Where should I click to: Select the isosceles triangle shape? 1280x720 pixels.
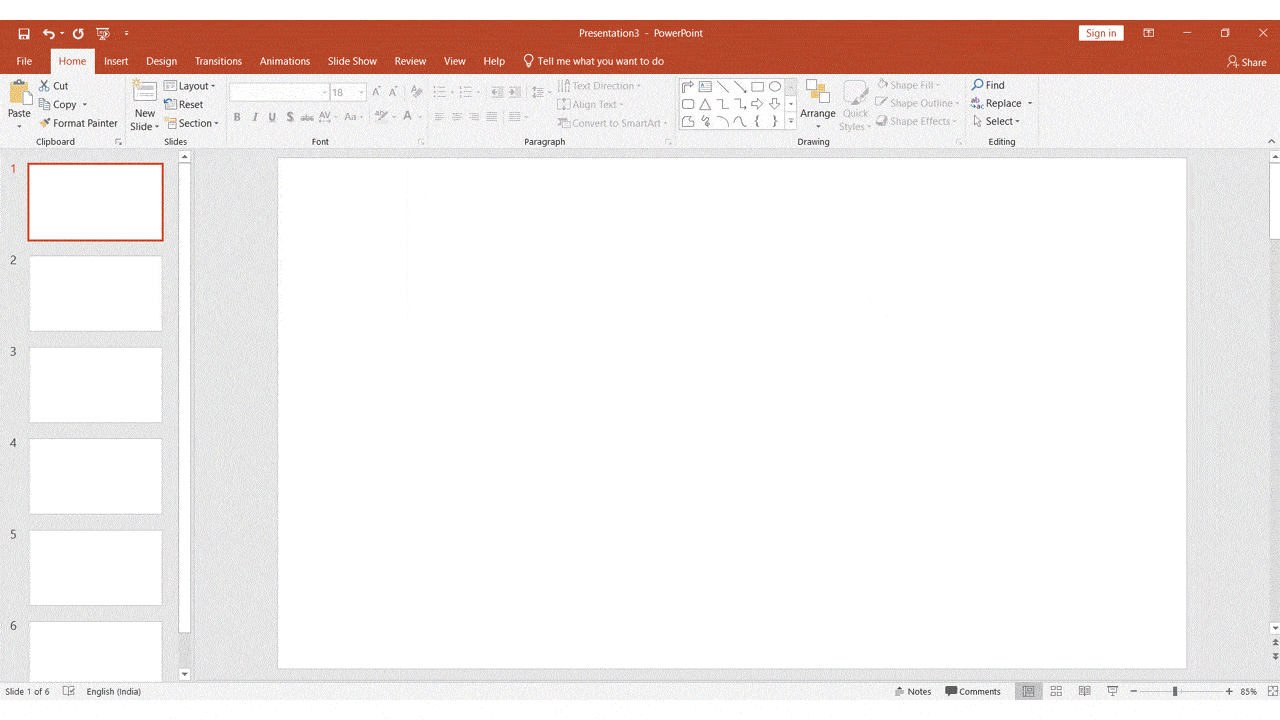click(x=705, y=104)
